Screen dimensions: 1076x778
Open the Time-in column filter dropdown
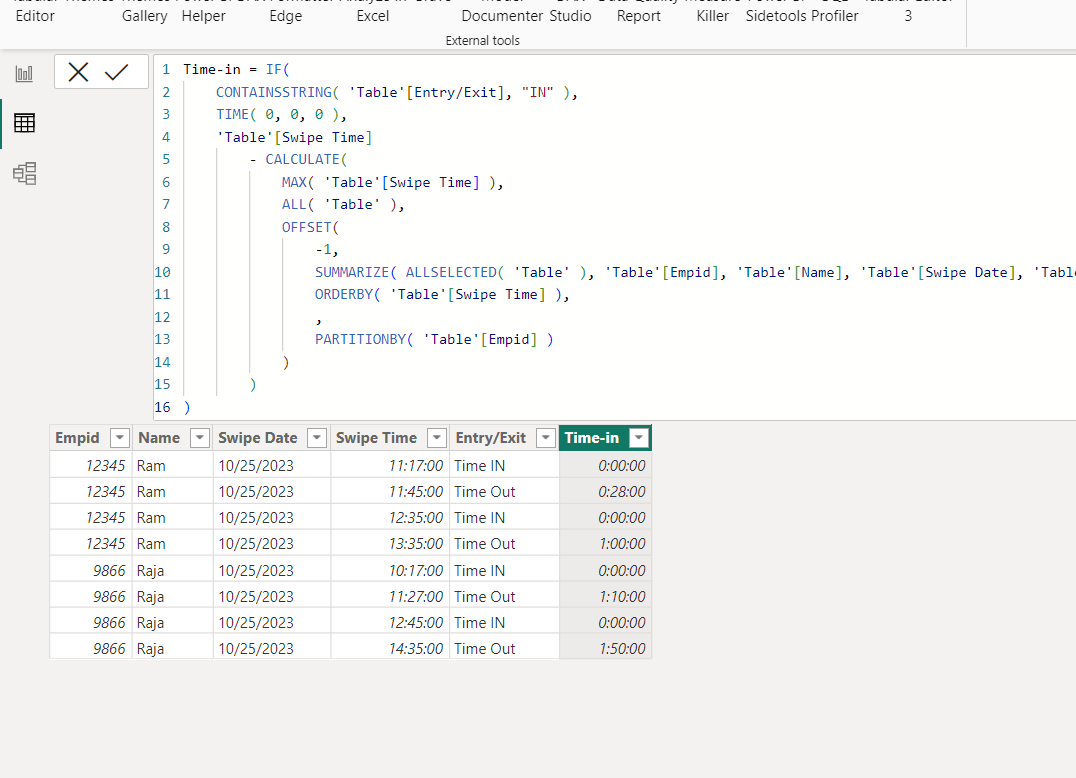tap(639, 438)
